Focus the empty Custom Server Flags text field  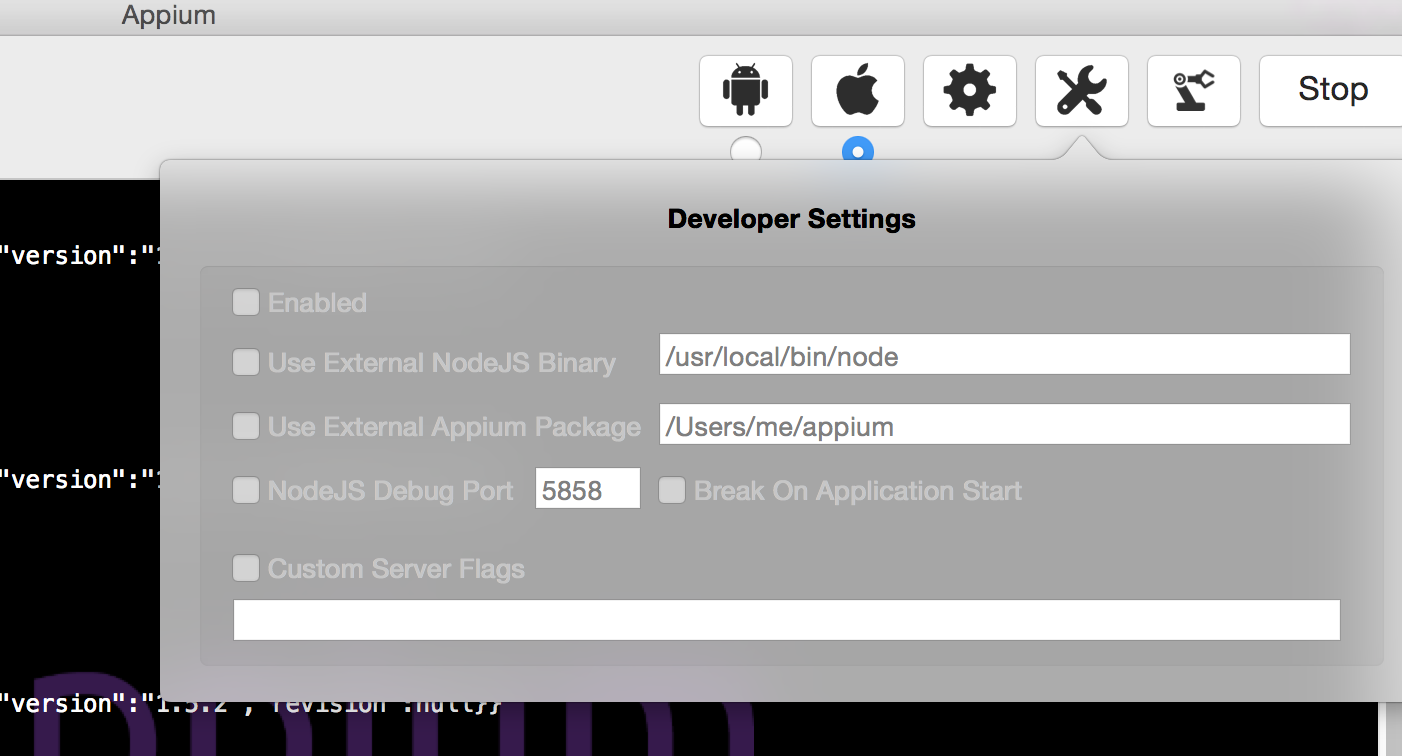click(x=786, y=620)
